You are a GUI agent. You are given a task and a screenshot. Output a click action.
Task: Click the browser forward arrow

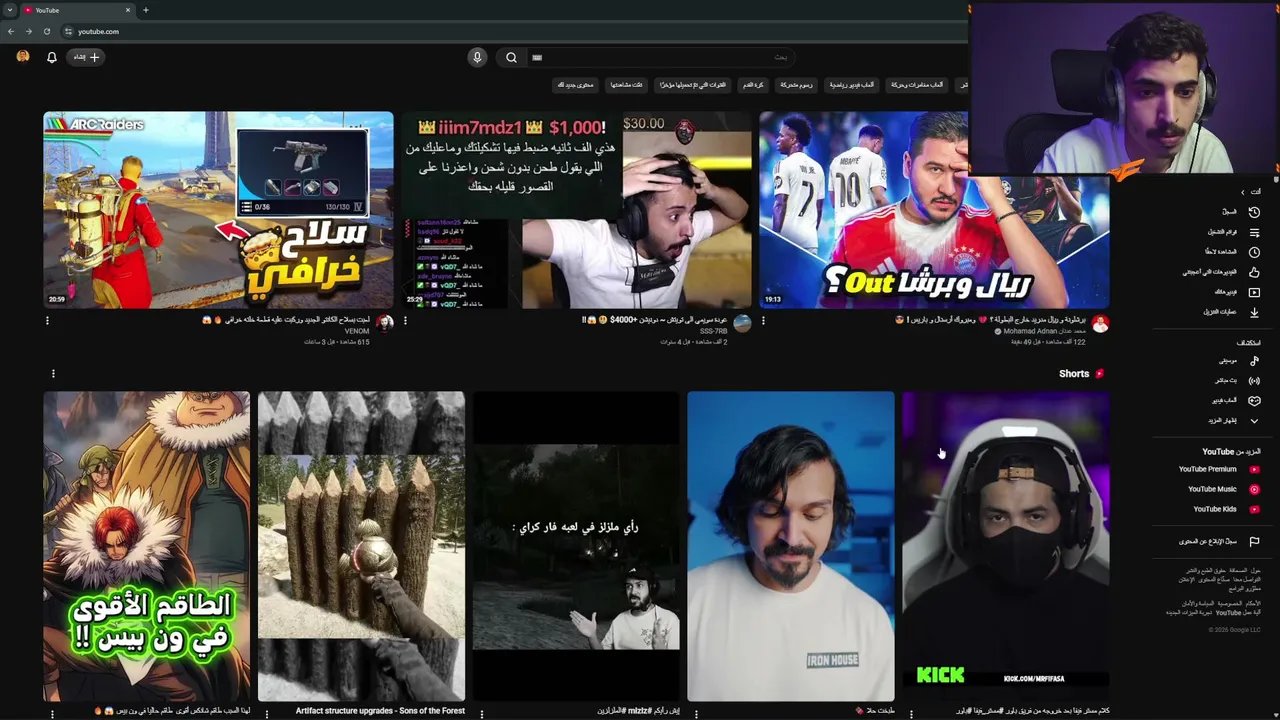click(x=28, y=31)
